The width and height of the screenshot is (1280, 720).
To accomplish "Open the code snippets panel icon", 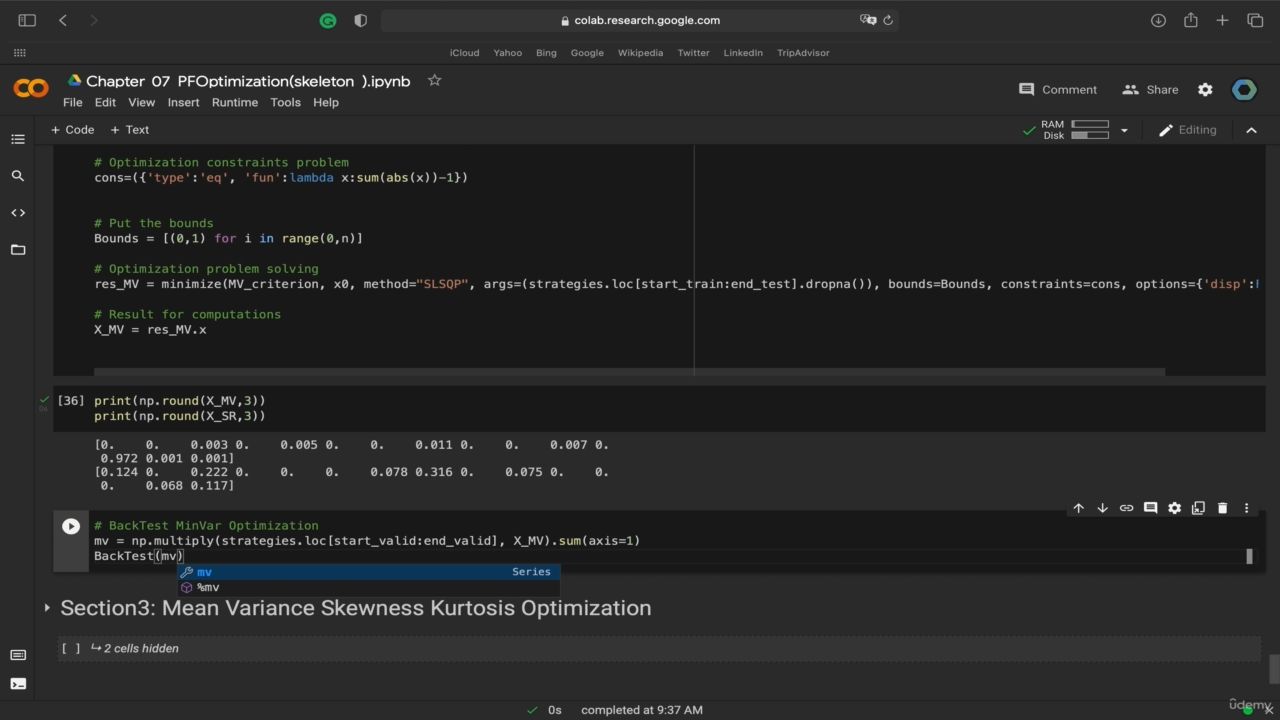I will tap(18, 213).
